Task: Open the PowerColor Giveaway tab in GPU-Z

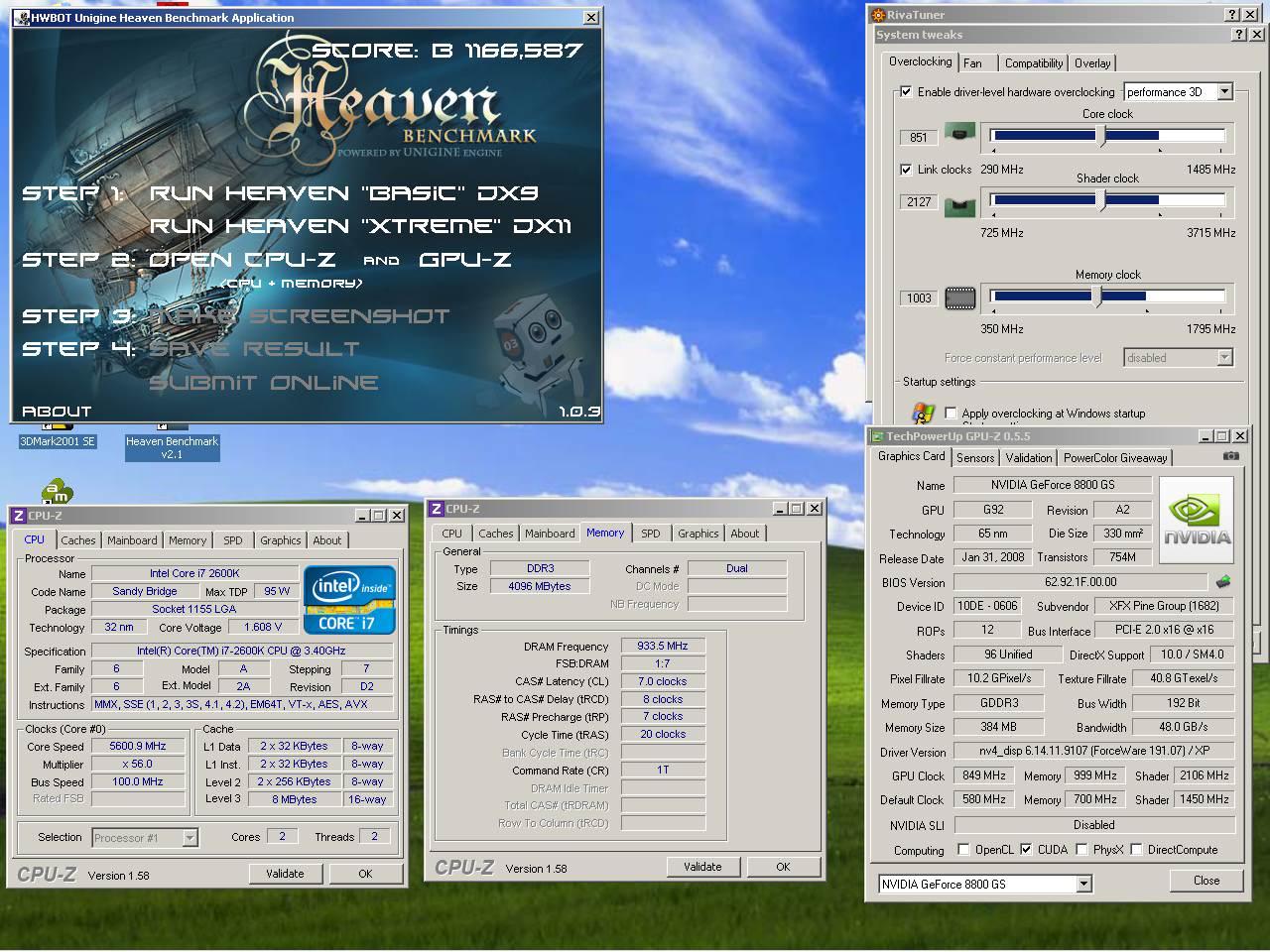Action: click(1115, 457)
